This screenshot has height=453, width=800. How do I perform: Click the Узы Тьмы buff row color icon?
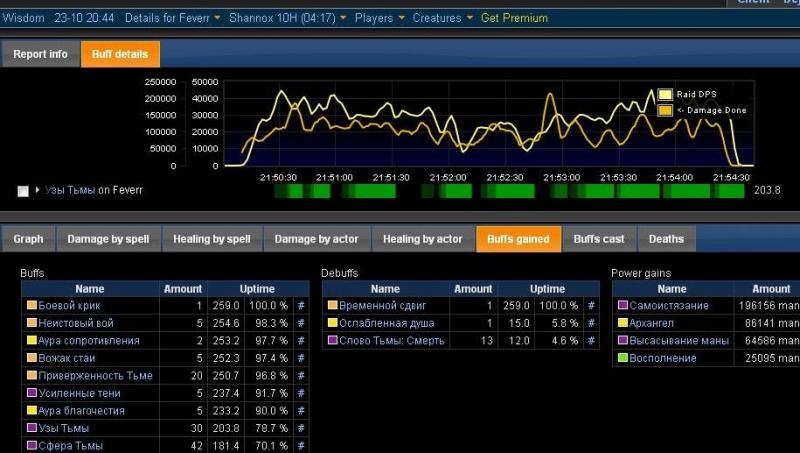click(32, 427)
